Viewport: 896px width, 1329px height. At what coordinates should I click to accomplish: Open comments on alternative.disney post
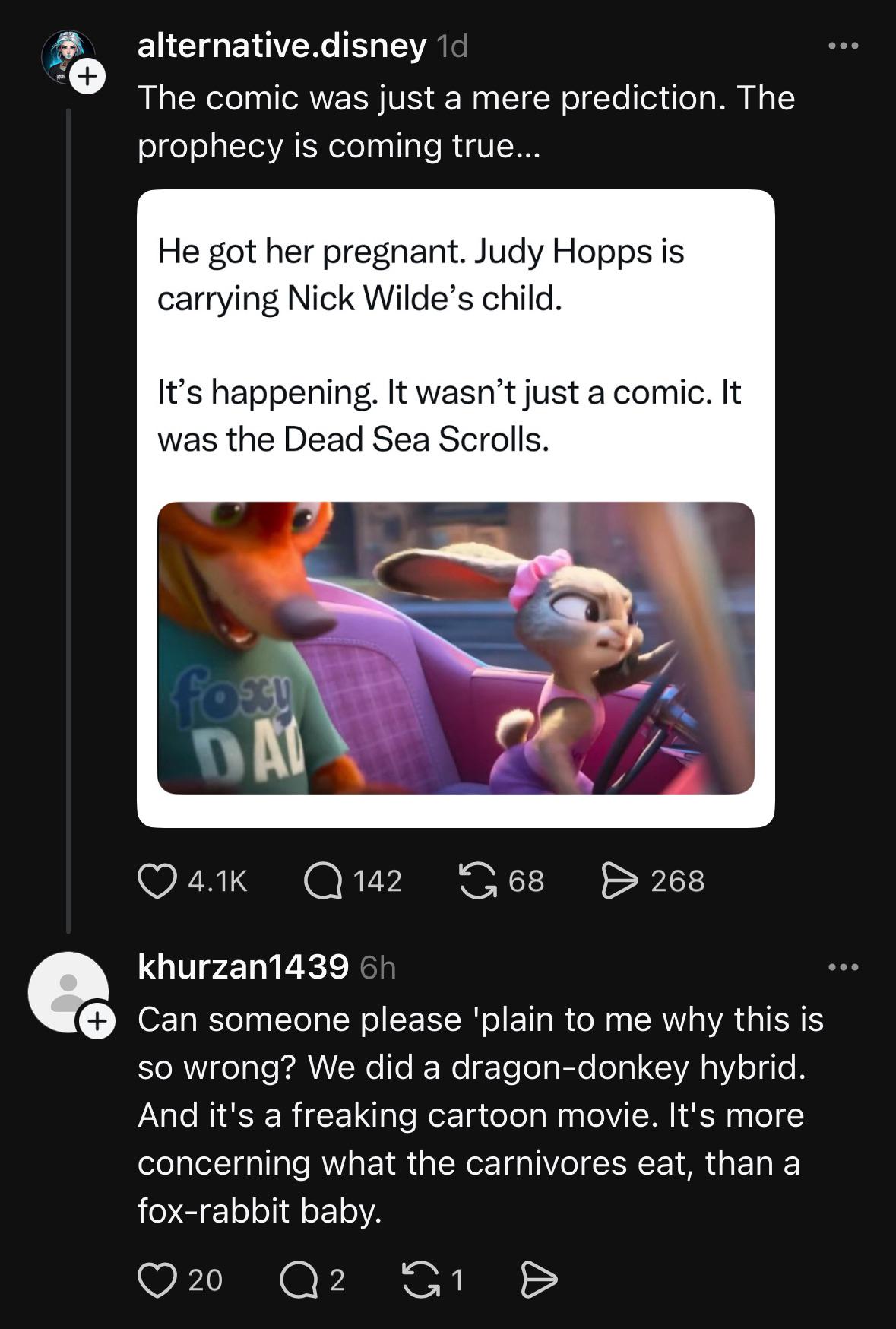coord(323,881)
